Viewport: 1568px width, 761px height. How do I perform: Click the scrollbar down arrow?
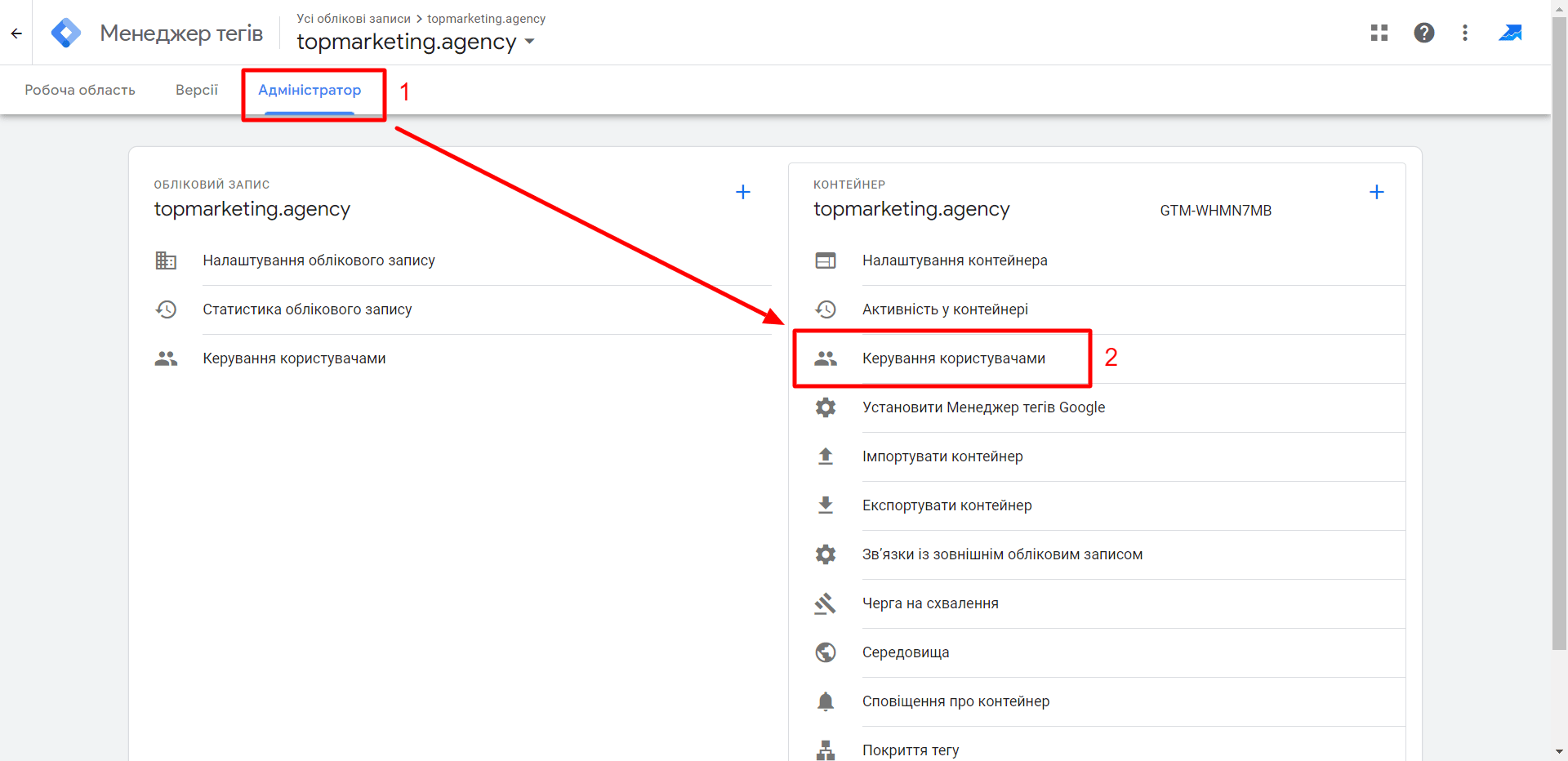coord(1560,752)
